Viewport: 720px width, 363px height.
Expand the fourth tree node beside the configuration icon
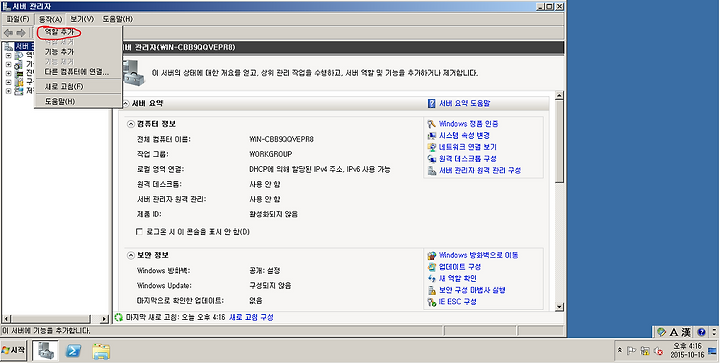tap(8, 82)
